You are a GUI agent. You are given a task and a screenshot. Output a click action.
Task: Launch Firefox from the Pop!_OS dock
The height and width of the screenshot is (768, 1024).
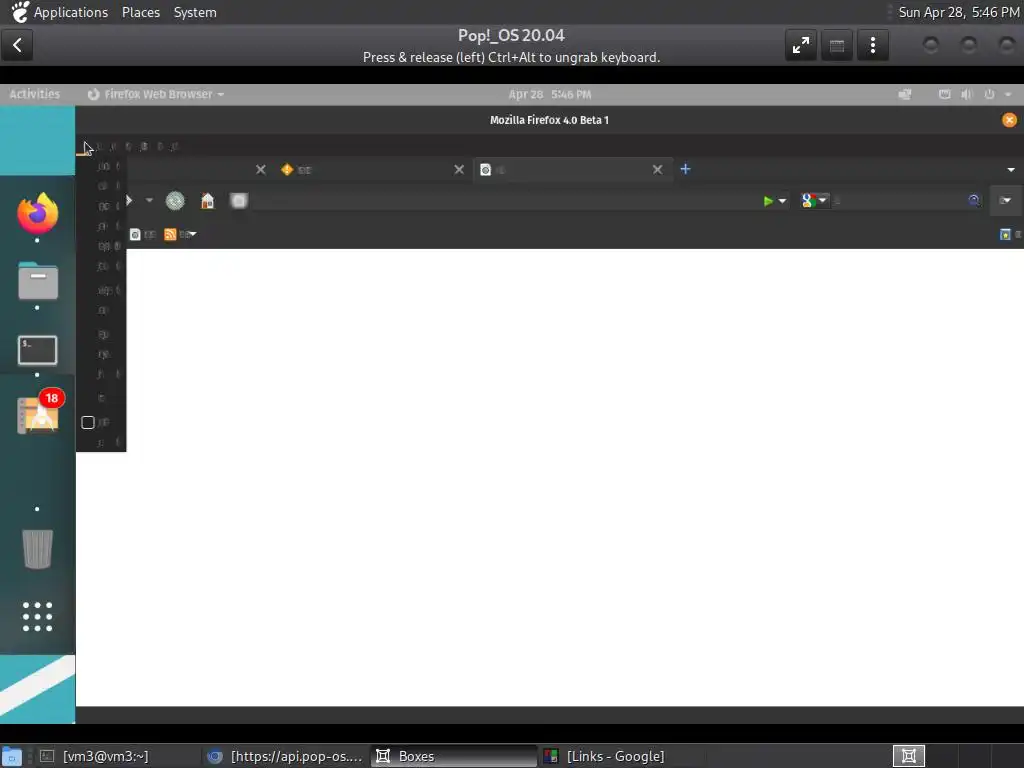[x=37, y=214]
